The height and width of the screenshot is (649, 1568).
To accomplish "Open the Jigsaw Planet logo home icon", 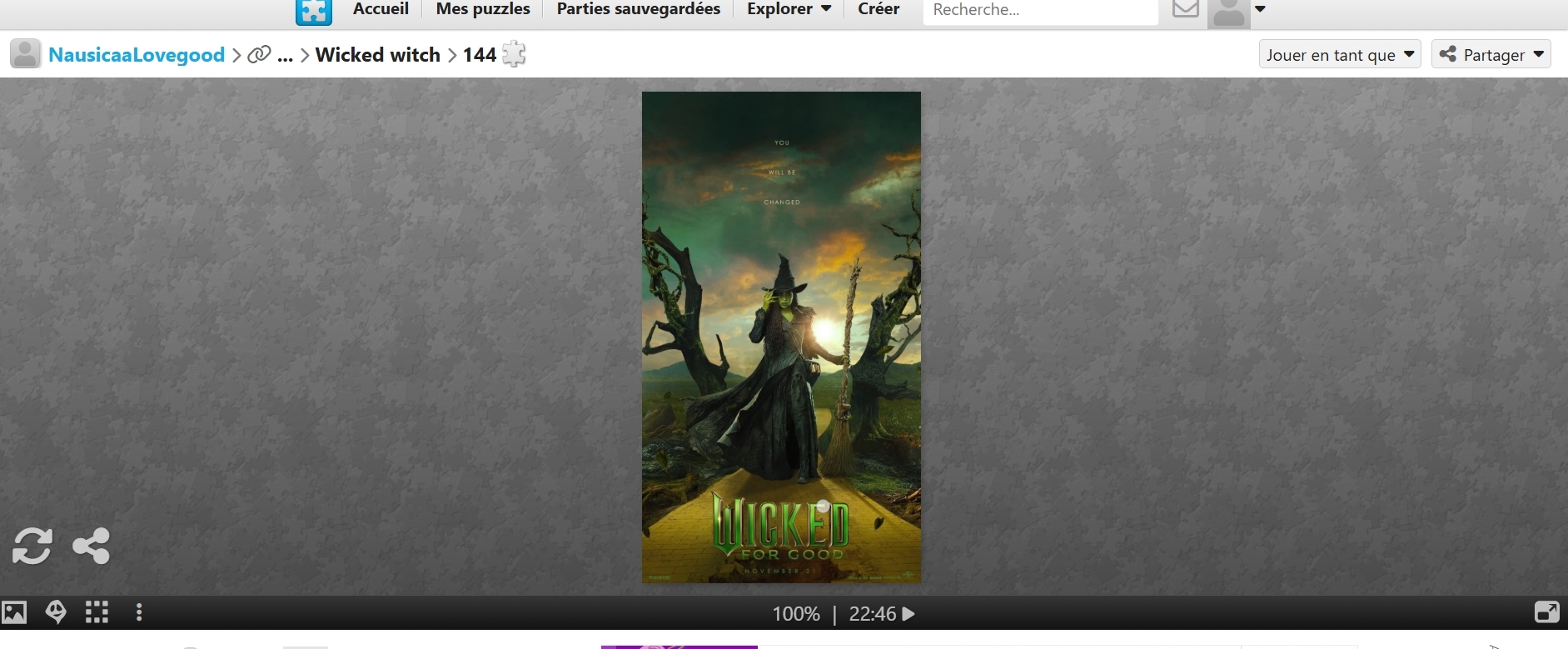I will point(314,12).
